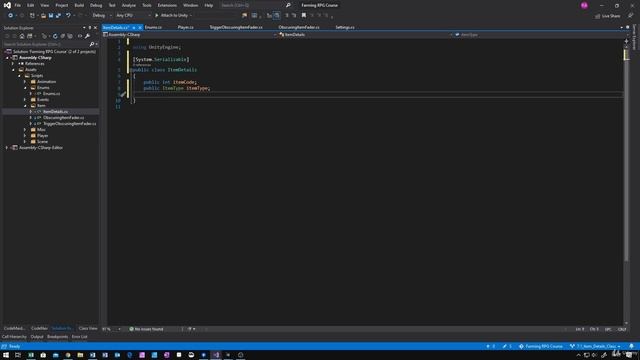The height and width of the screenshot is (360, 640).
Task: Collapse the Assembly-CSharp project node
Action: click(7, 58)
